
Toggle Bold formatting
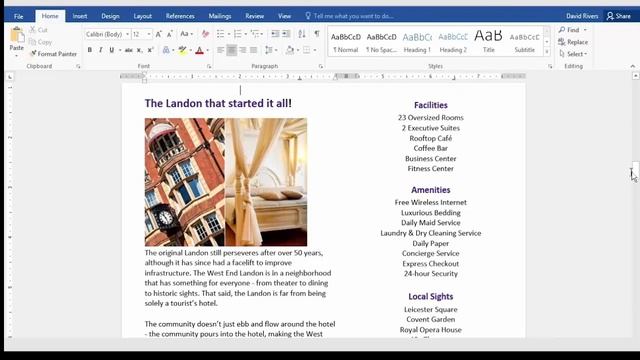pos(89,50)
